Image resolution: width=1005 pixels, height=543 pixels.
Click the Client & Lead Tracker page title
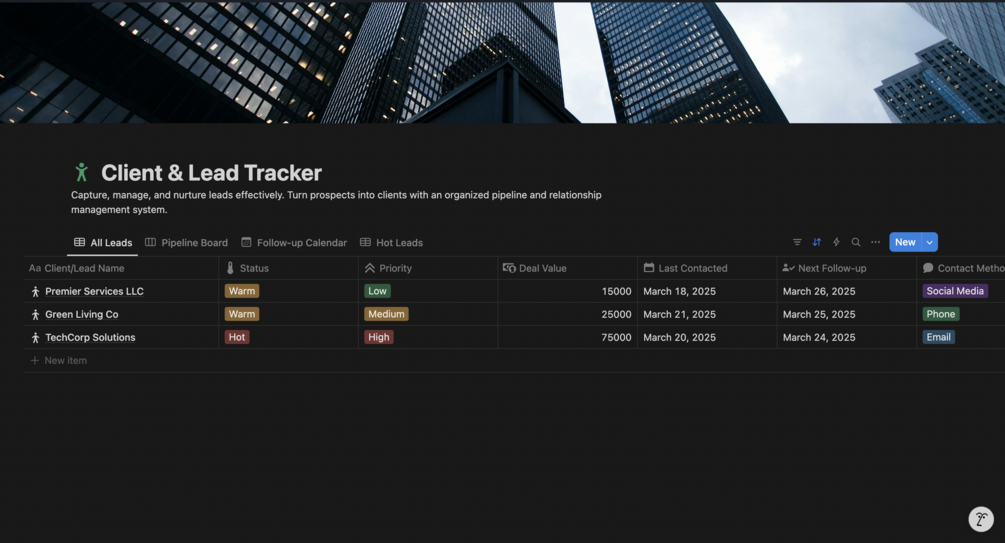click(212, 172)
